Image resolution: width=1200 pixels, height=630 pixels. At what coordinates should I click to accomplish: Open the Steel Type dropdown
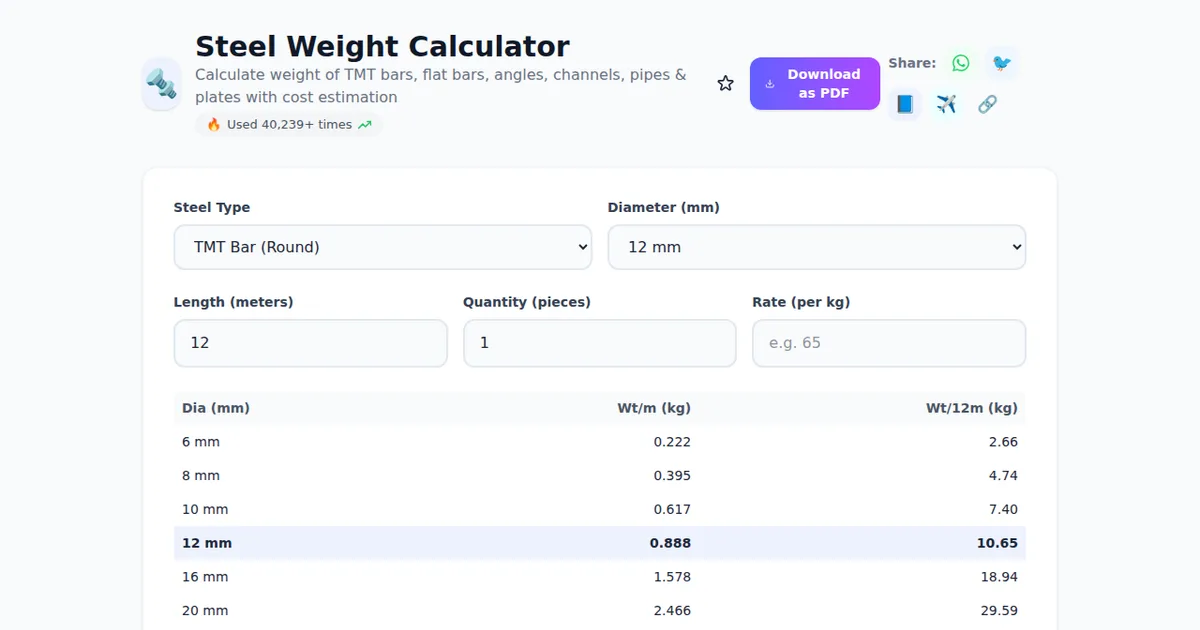pos(383,247)
